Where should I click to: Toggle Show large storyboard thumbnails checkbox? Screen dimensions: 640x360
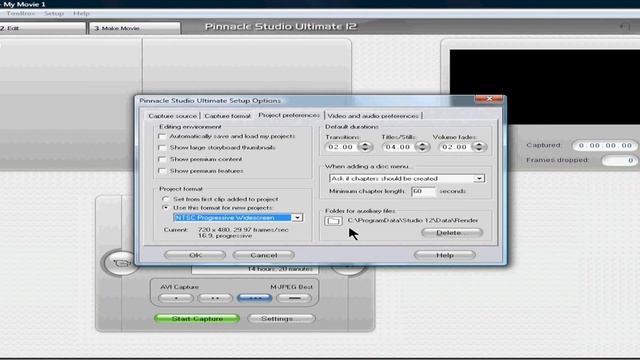(162, 148)
